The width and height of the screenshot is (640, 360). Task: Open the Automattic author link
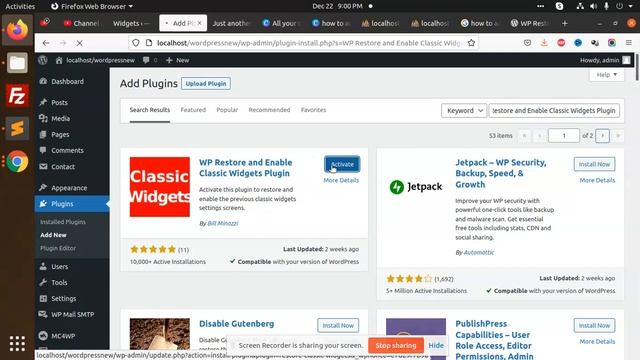tap(479, 252)
